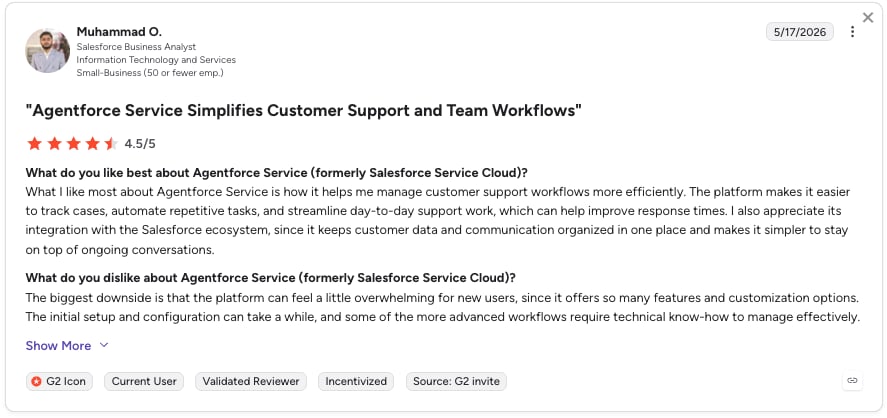Open the three-dot options menu
This screenshot has width=887, height=418.
pyautogui.click(x=852, y=32)
